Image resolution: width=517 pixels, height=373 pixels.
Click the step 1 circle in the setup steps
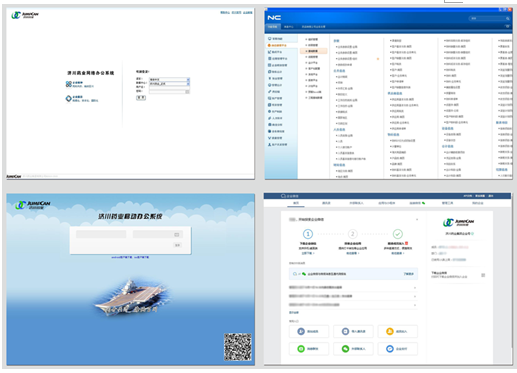[308, 234]
